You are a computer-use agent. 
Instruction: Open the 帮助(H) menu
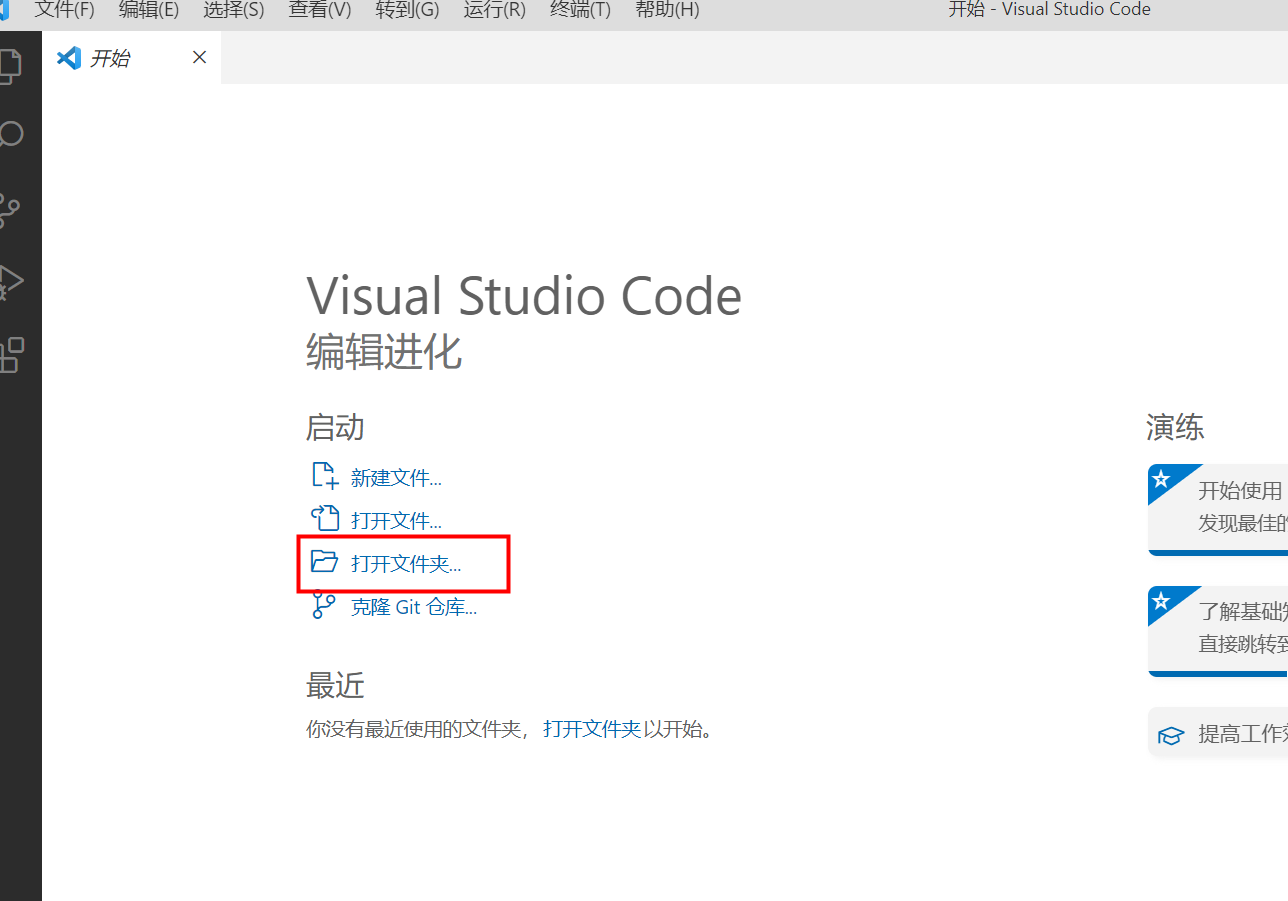point(667,10)
